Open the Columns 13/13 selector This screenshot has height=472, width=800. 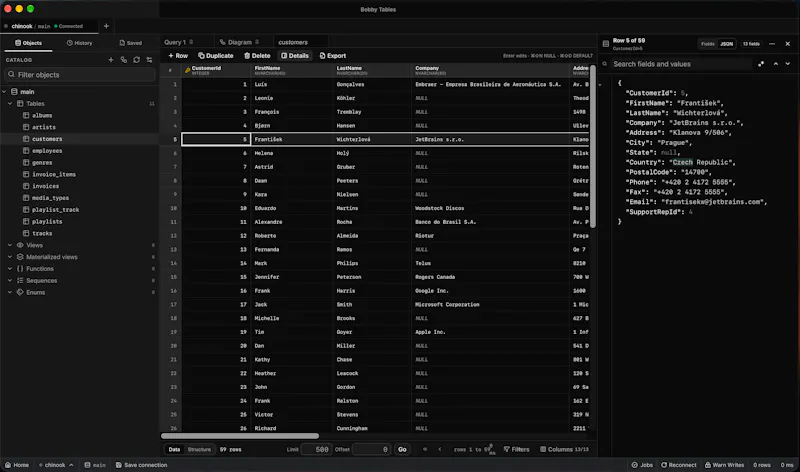coord(564,450)
